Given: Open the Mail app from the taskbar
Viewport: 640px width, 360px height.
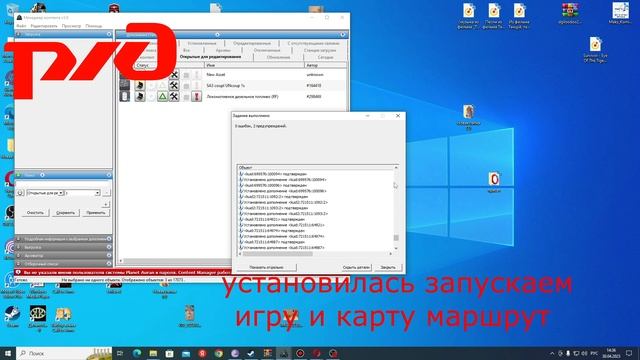Looking at the screenshot, I should [x=186, y=353].
